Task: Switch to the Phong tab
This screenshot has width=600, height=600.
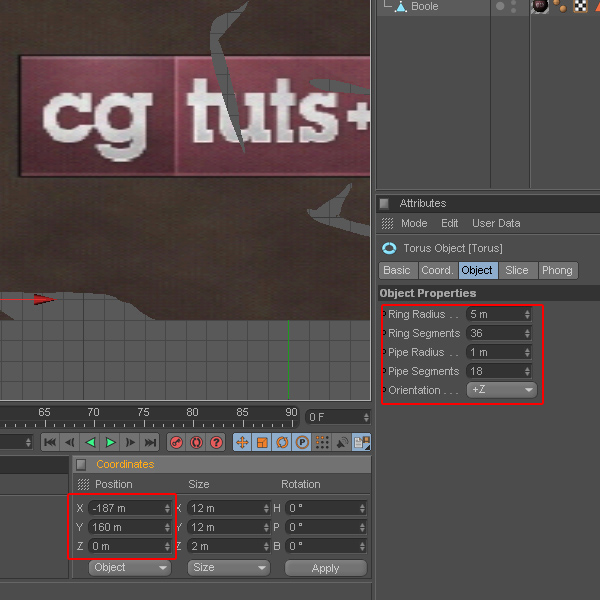Action: [557, 271]
